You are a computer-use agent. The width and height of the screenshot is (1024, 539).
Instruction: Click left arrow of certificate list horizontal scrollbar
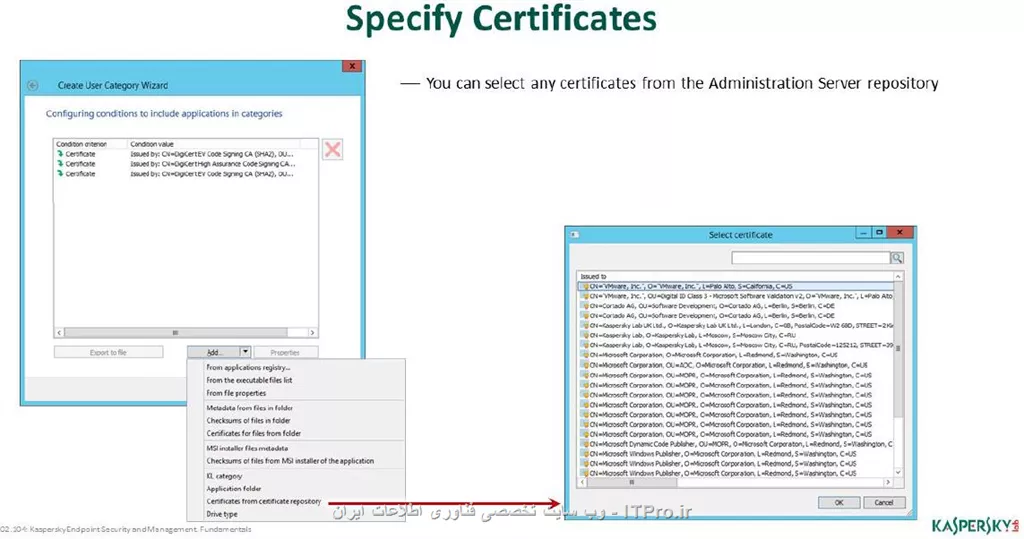[583, 482]
